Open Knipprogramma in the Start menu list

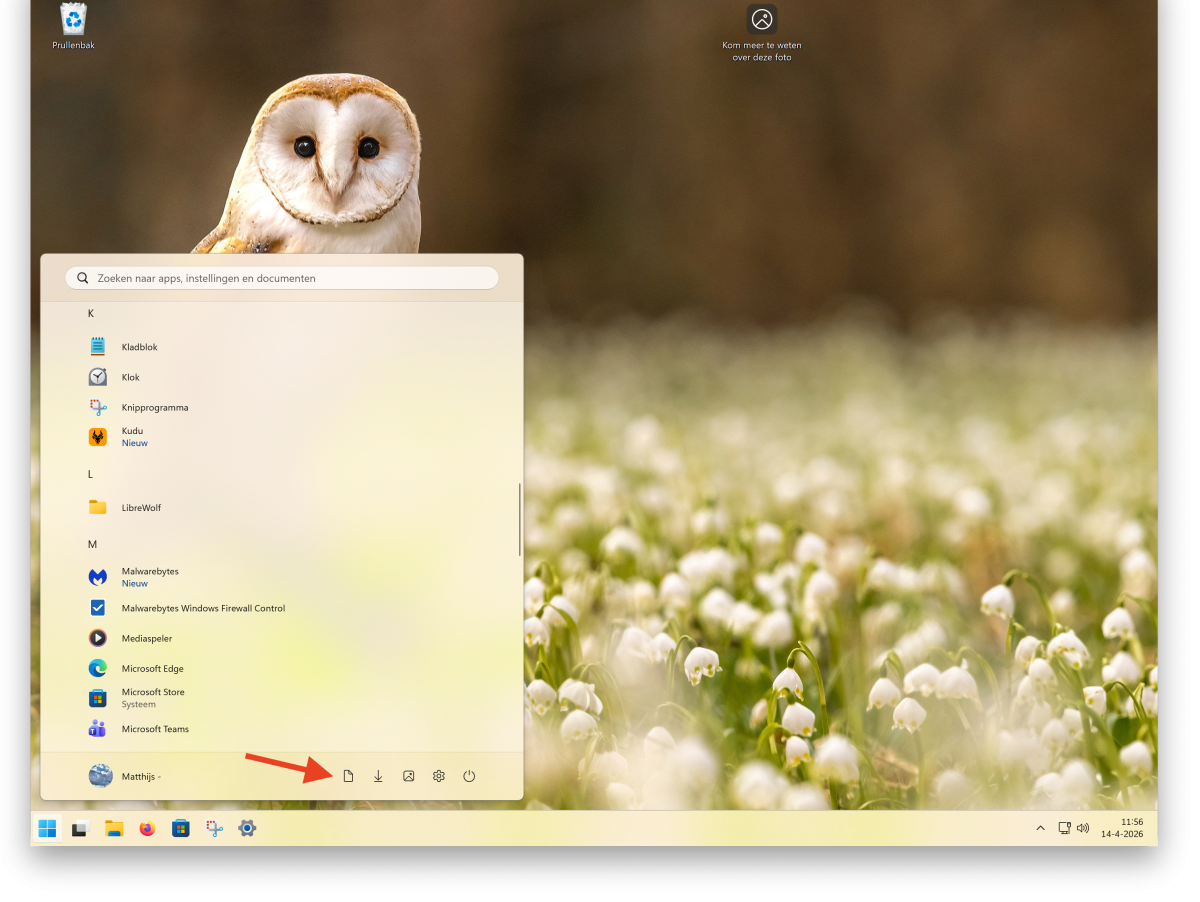coord(154,408)
